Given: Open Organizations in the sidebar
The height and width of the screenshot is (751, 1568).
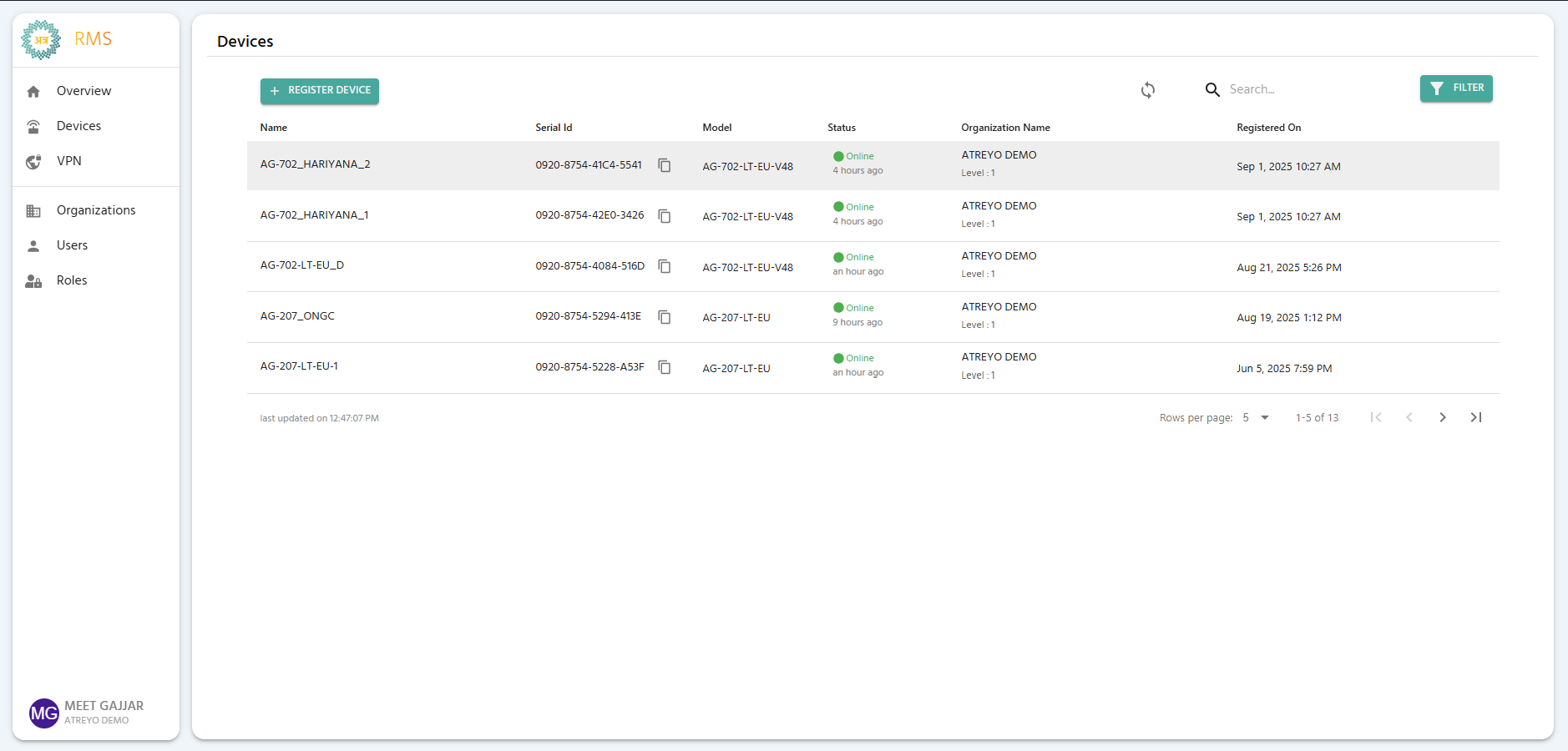Looking at the screenshot, I should [95, 210].
